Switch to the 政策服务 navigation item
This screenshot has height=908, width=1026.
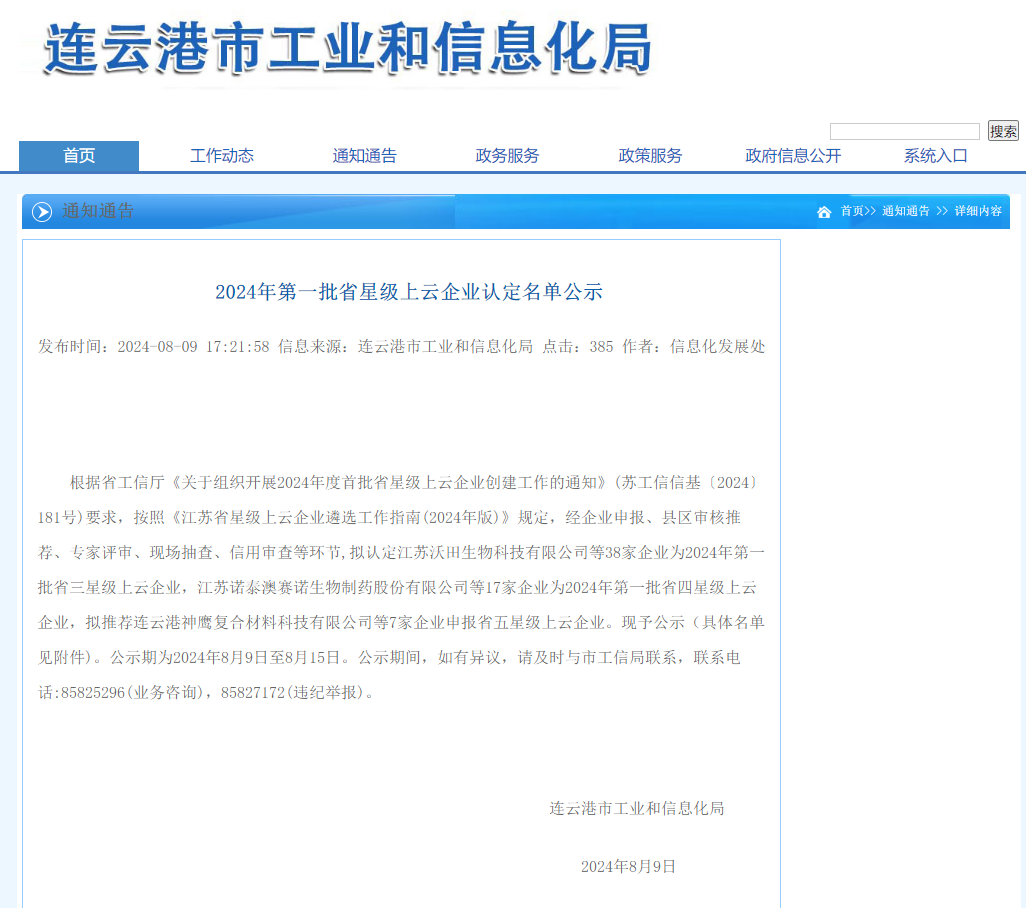pyautogui.click(x=650, y=156)
